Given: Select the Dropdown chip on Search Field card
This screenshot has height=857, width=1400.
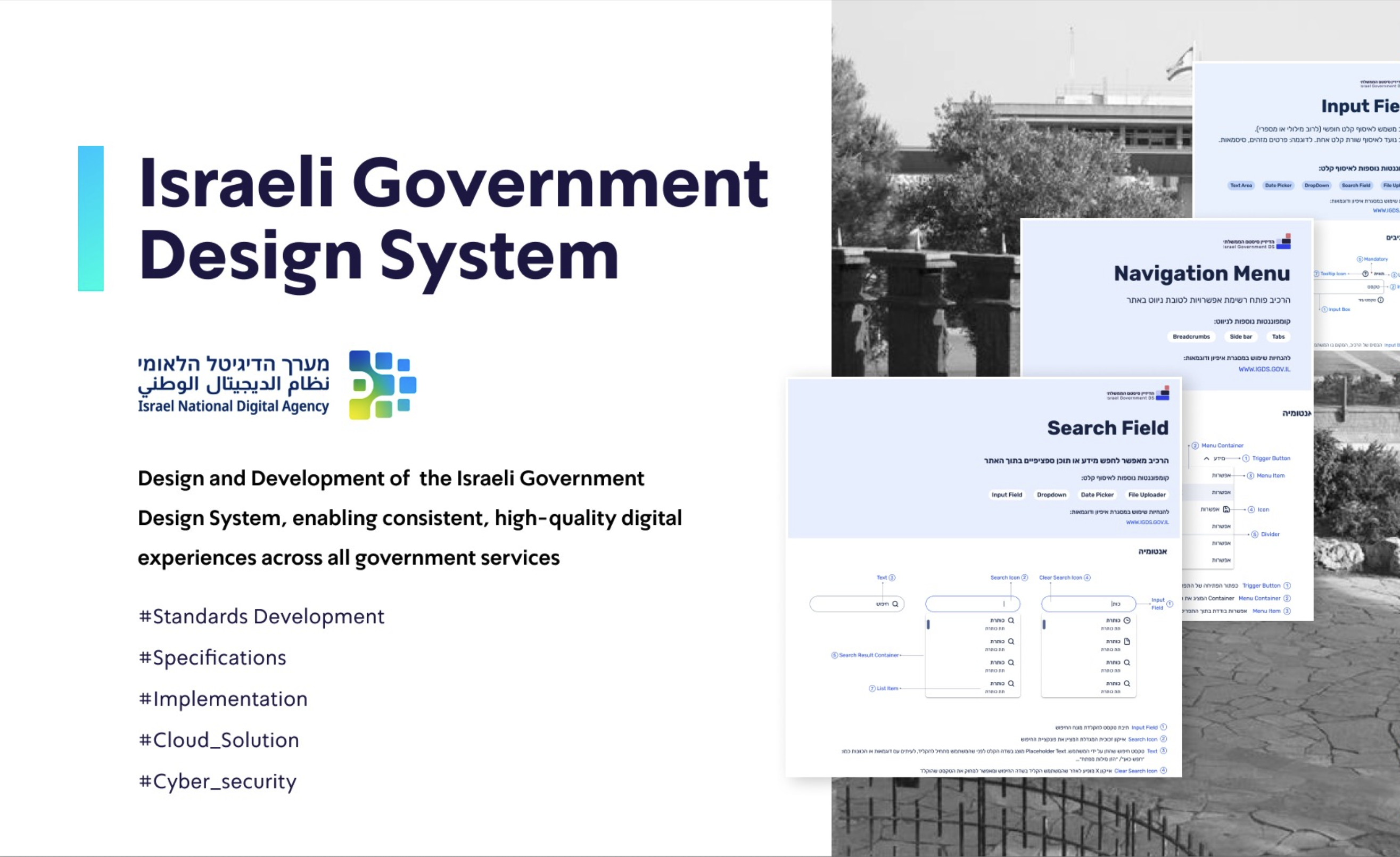Looking at the screenshot, I should [1051, 495].
